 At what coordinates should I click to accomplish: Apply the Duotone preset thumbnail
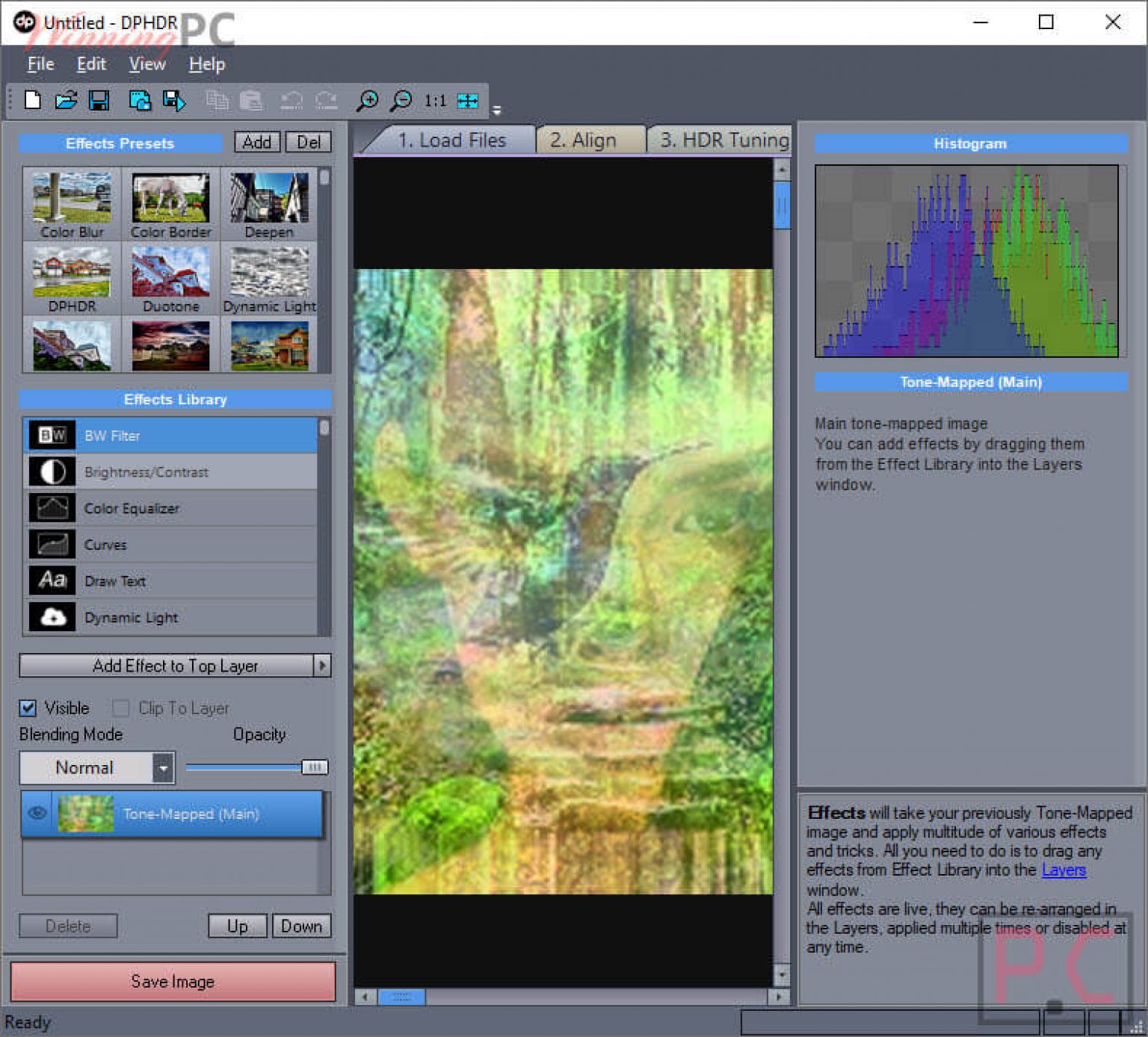pos(170,279)
